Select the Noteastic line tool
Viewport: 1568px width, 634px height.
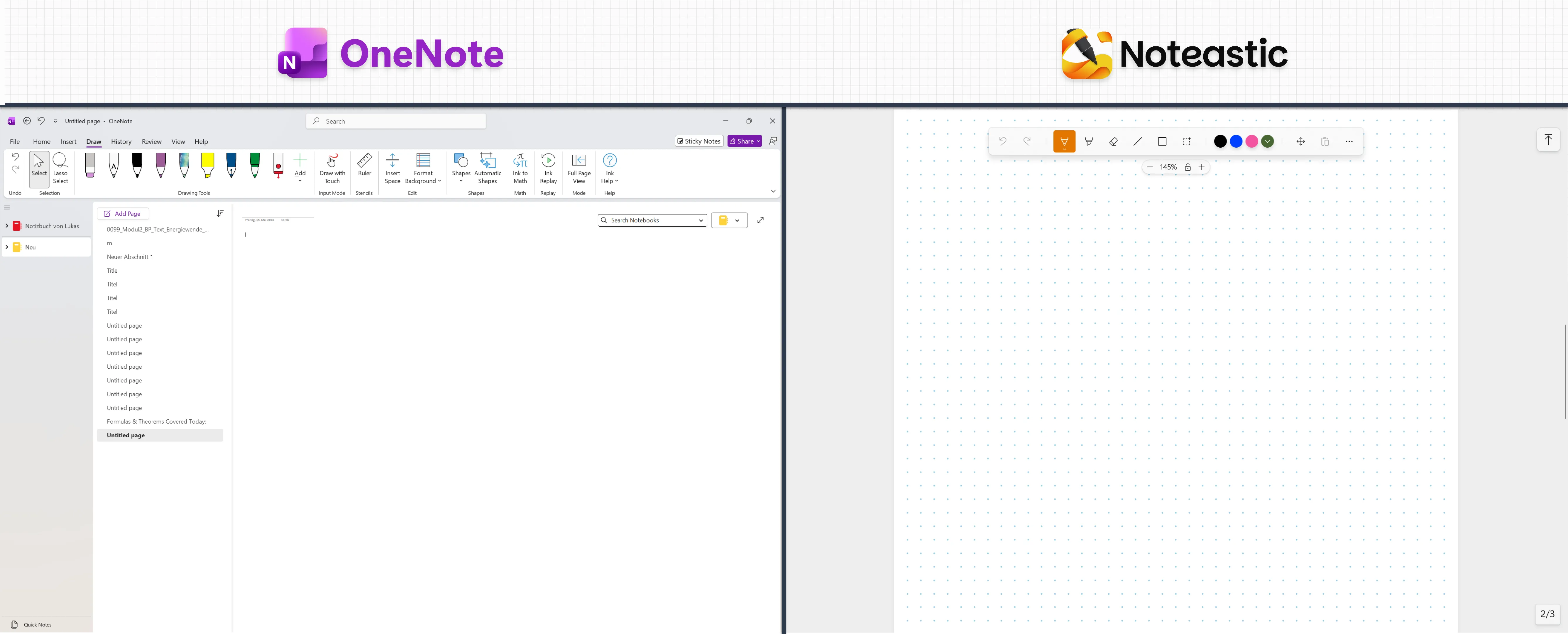[1138, 141]
